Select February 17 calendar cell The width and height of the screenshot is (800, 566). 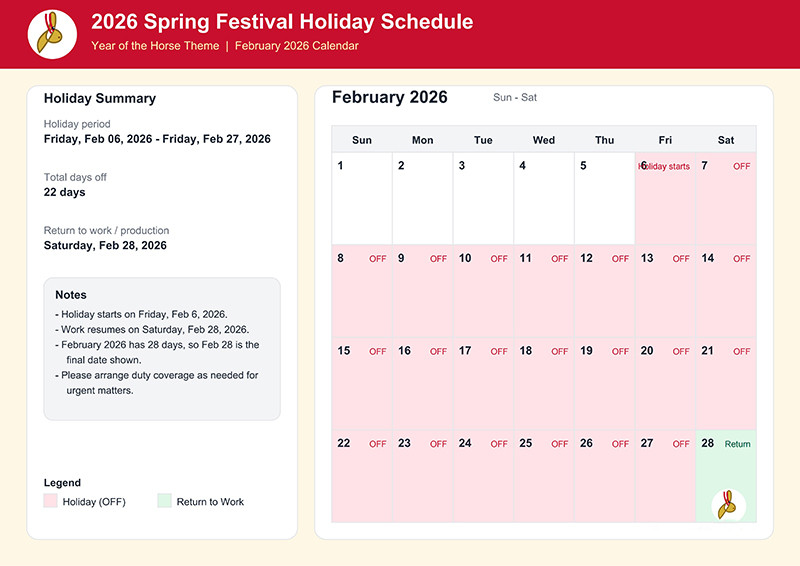[483, 384]
